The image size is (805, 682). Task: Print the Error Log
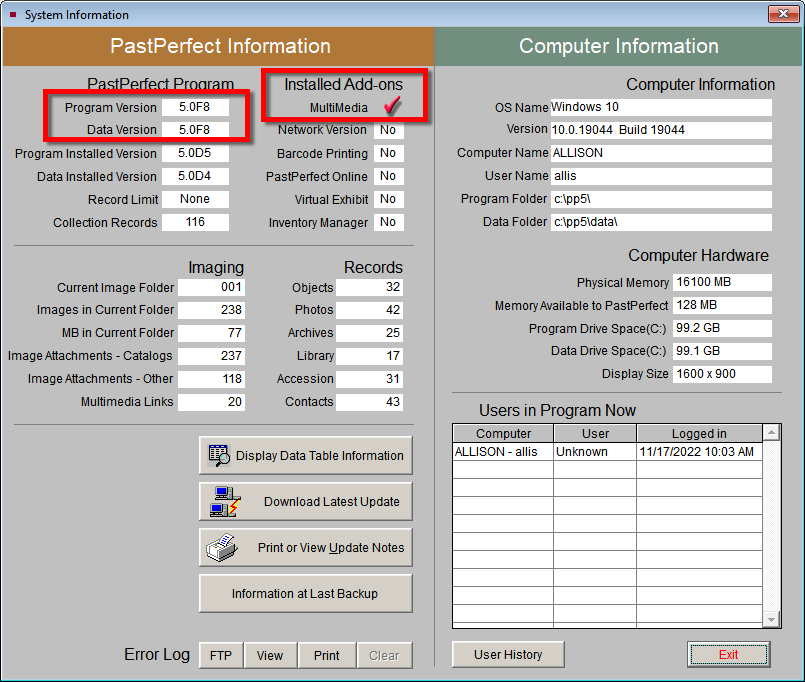coord(326,656)
